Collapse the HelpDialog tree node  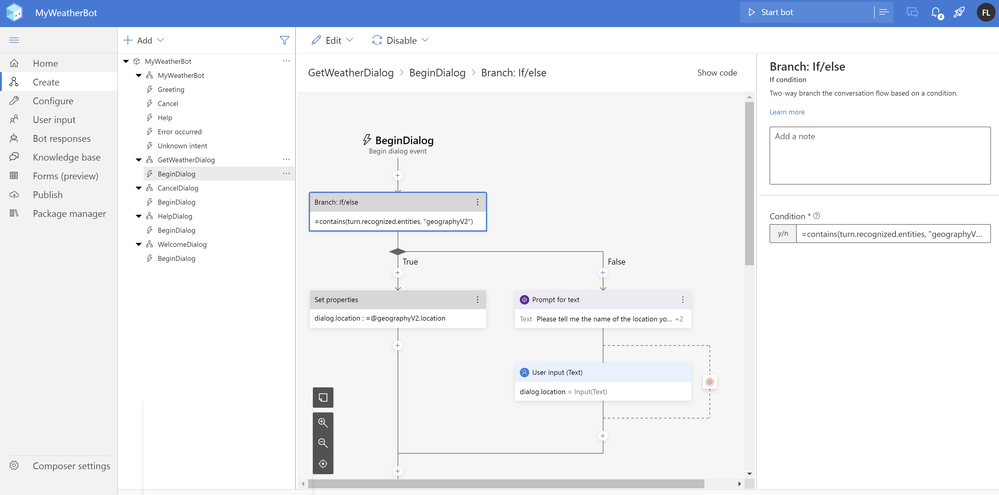click(138, 216)
